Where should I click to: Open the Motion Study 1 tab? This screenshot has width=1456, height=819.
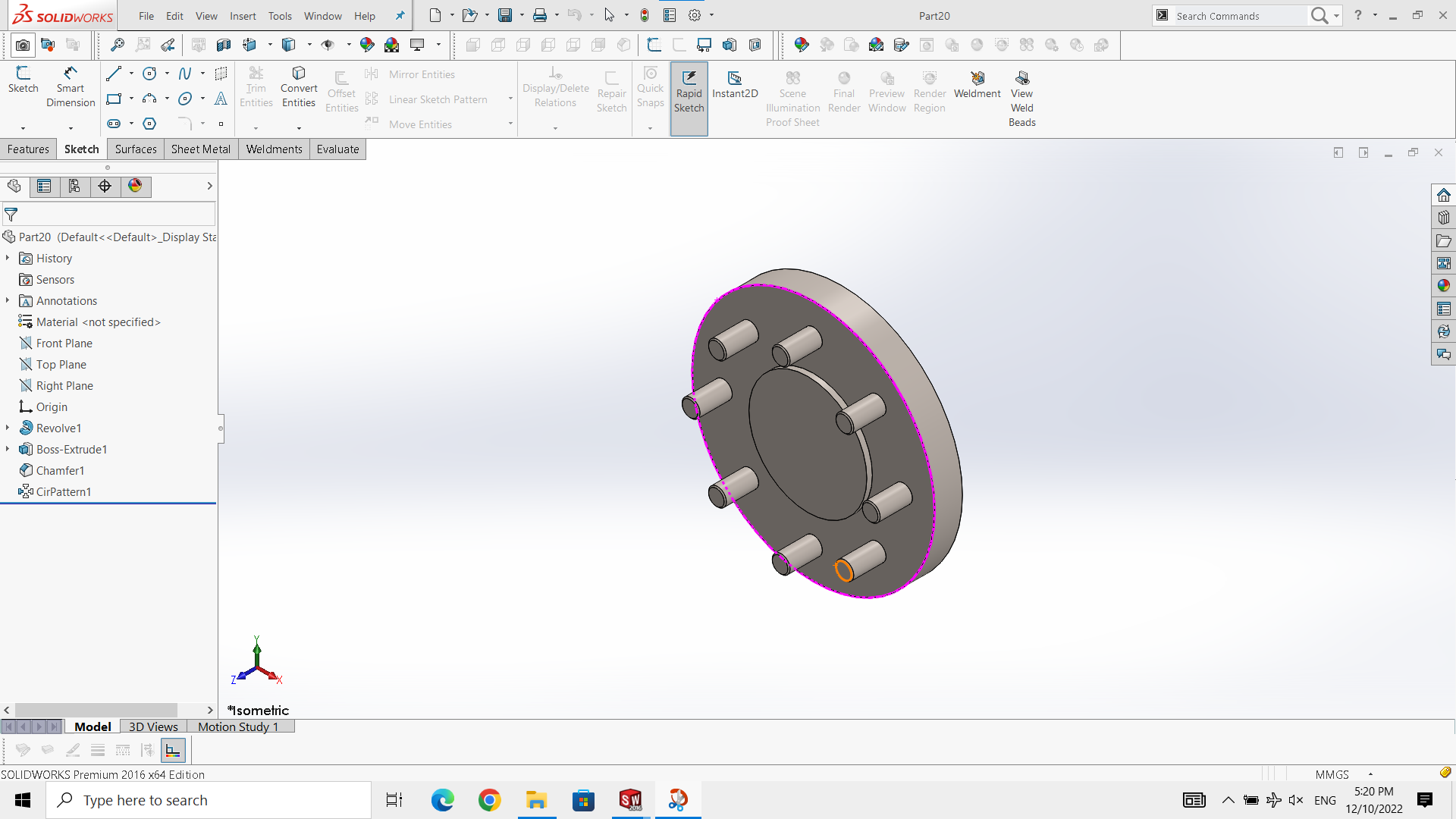238,726
